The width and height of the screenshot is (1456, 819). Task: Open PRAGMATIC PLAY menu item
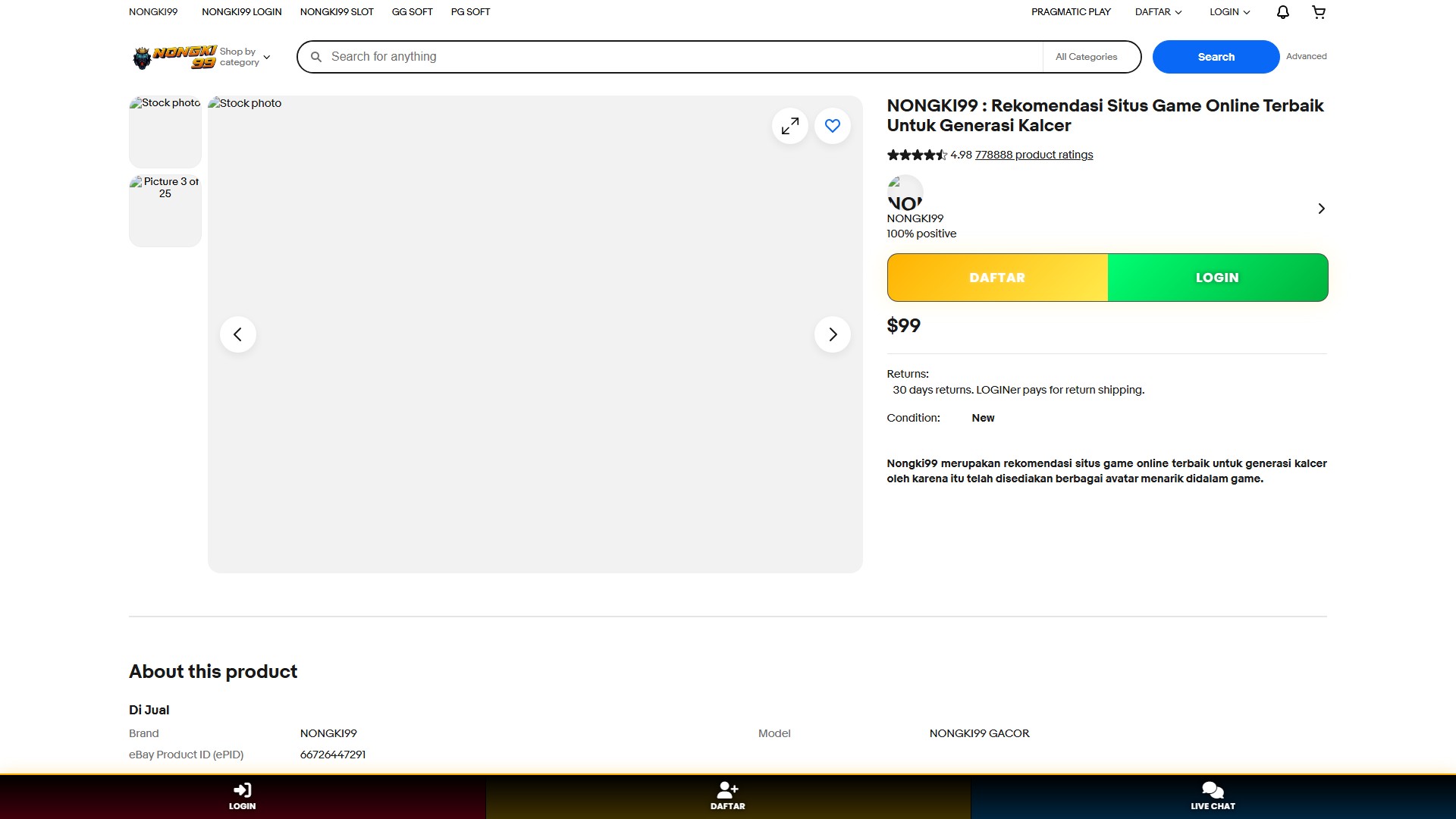[1070, 12]
